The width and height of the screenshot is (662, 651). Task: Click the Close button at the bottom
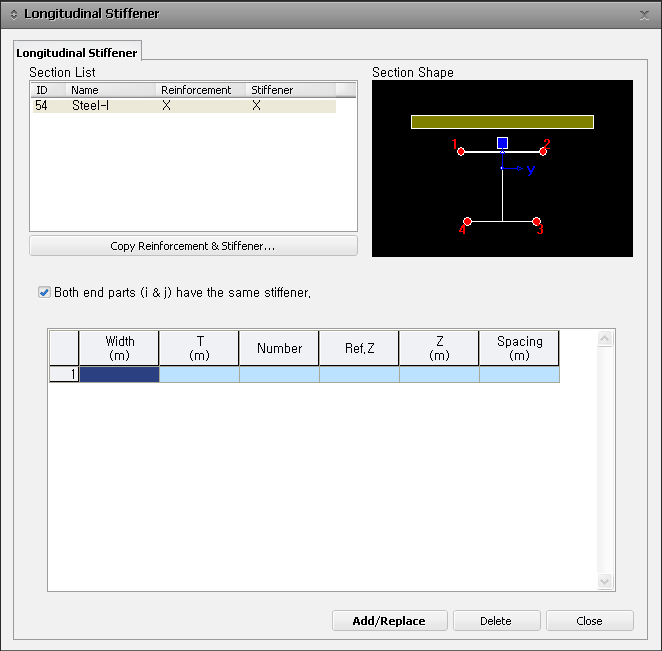point(589,621)
